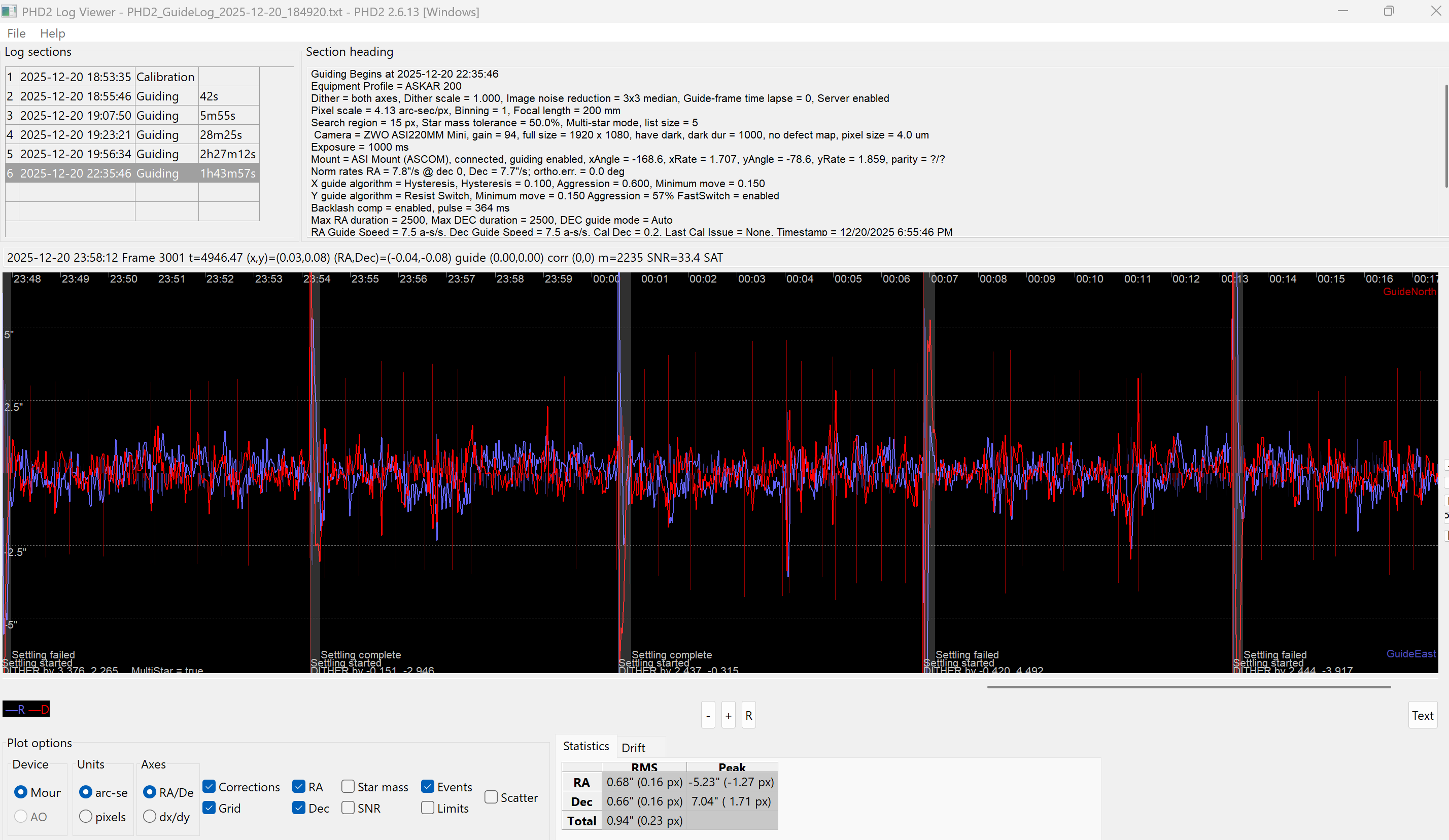Uncheck the Corrections checkbox
Viewport: 1449px width, 840px height.
(x=210, y=787)
